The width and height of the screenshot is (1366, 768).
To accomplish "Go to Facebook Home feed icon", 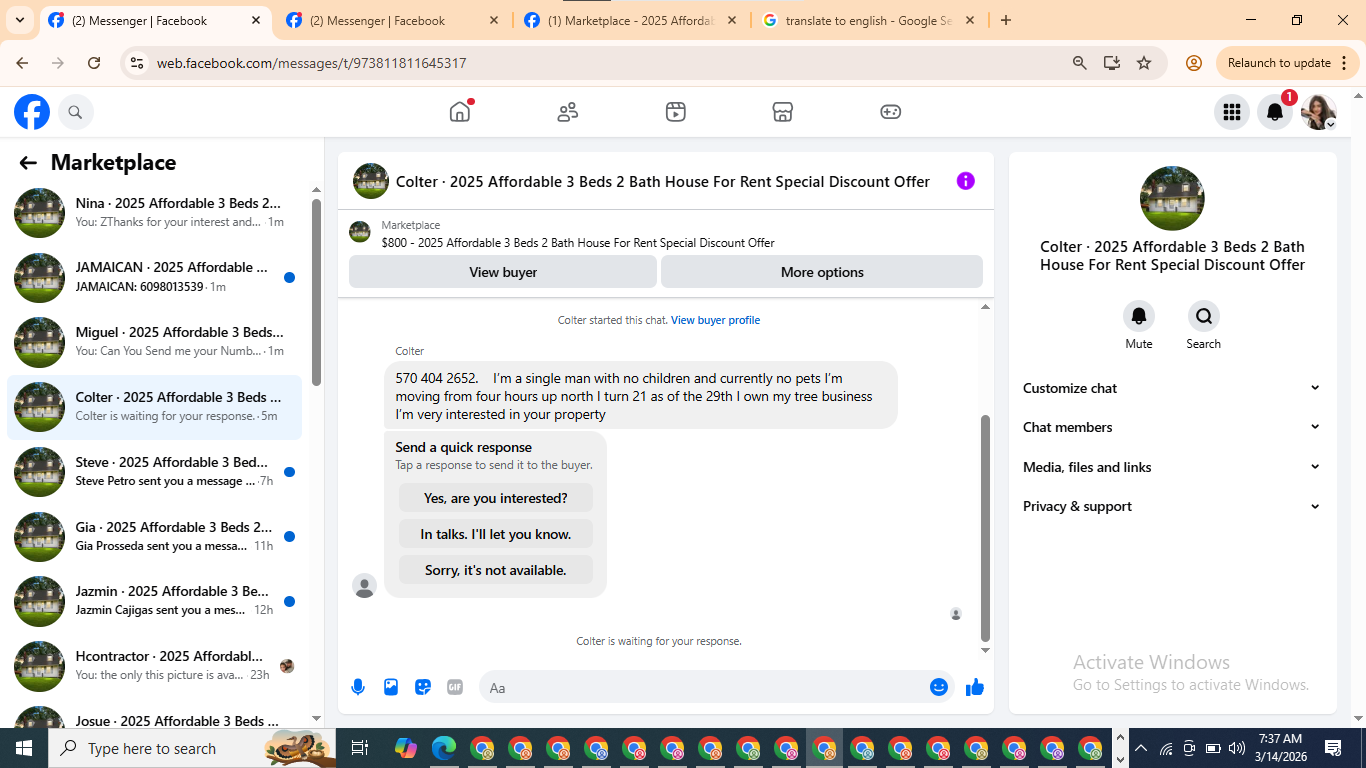I will point(460,112).
